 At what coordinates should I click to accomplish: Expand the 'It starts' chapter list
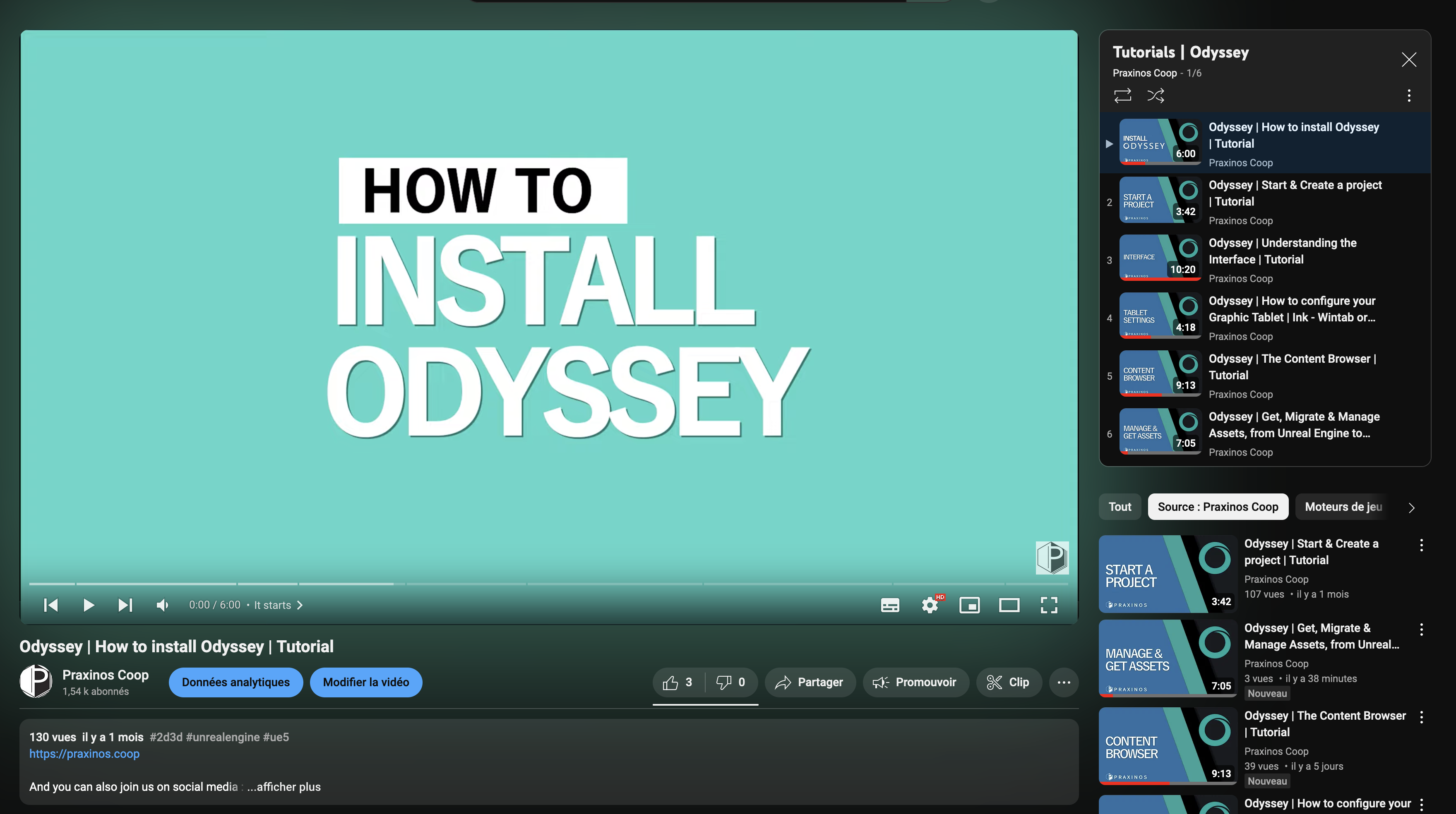[279, 605]
